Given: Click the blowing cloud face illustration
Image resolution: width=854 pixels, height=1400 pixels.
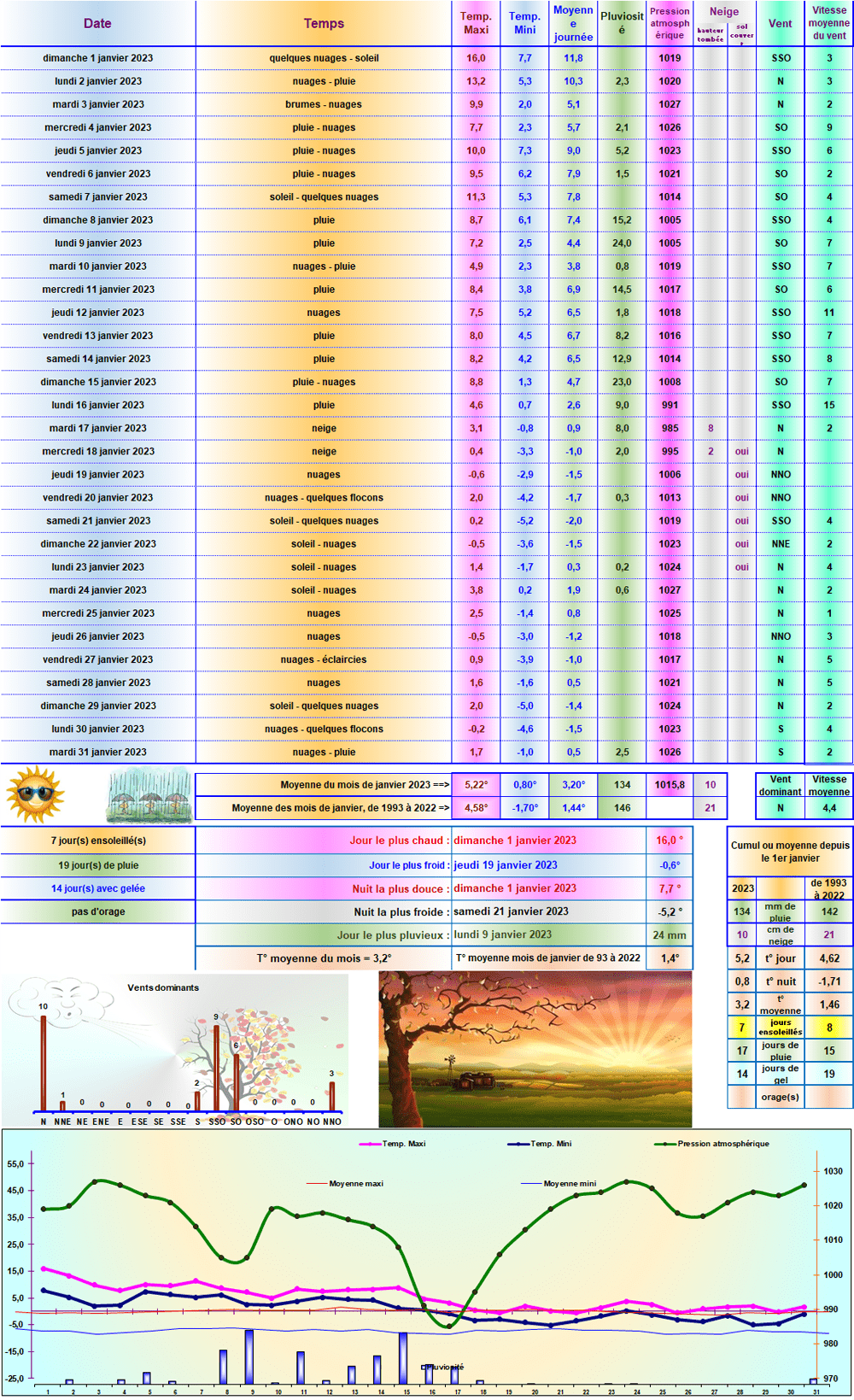Looking at the screenshot, I should 63,1002.
